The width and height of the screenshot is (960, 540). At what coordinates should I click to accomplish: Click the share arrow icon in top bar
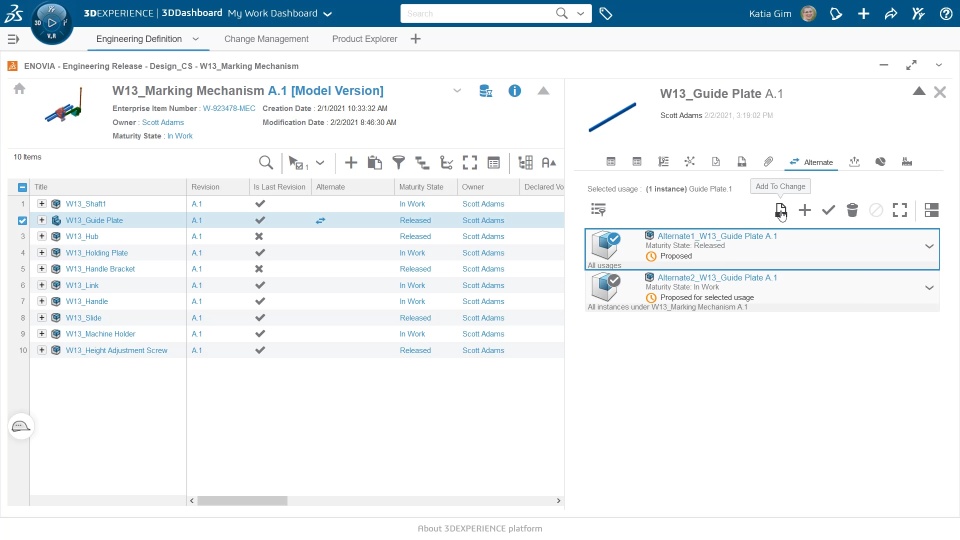pos(891,13)
